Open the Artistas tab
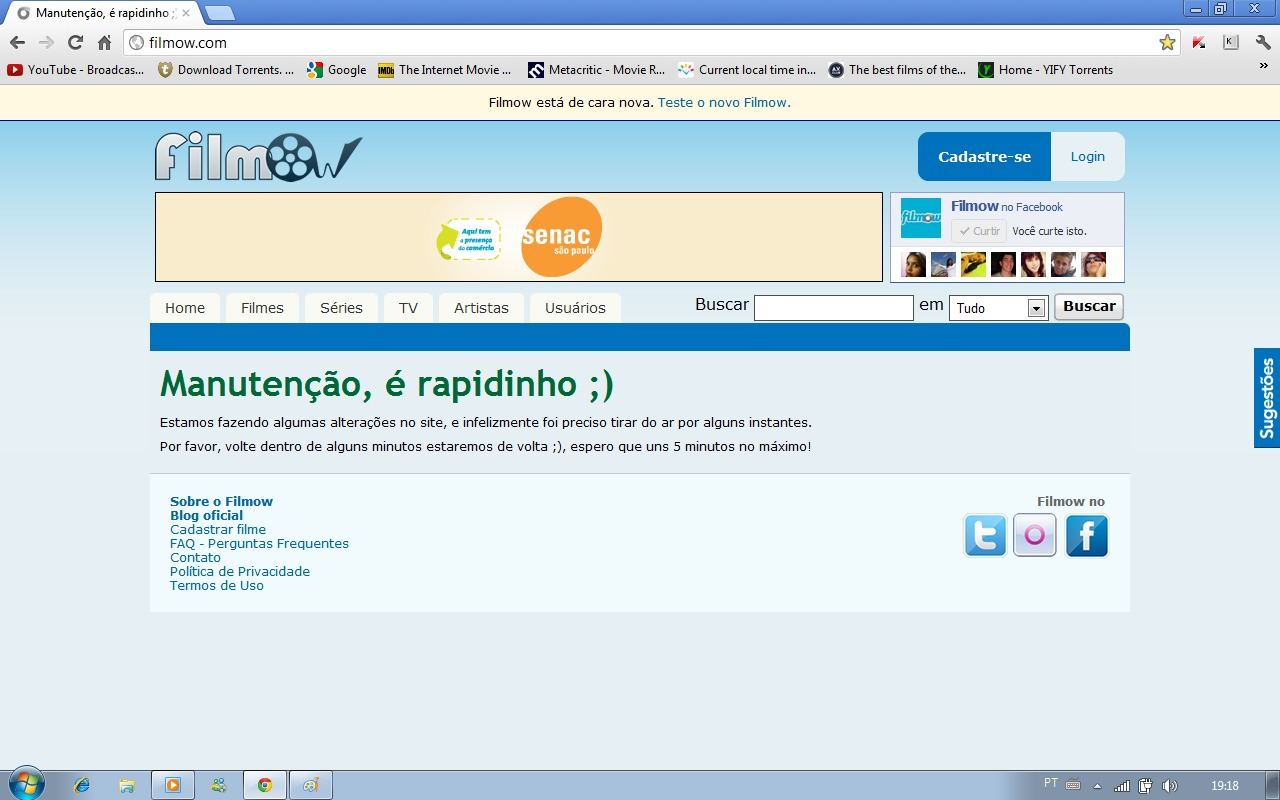 481,308
